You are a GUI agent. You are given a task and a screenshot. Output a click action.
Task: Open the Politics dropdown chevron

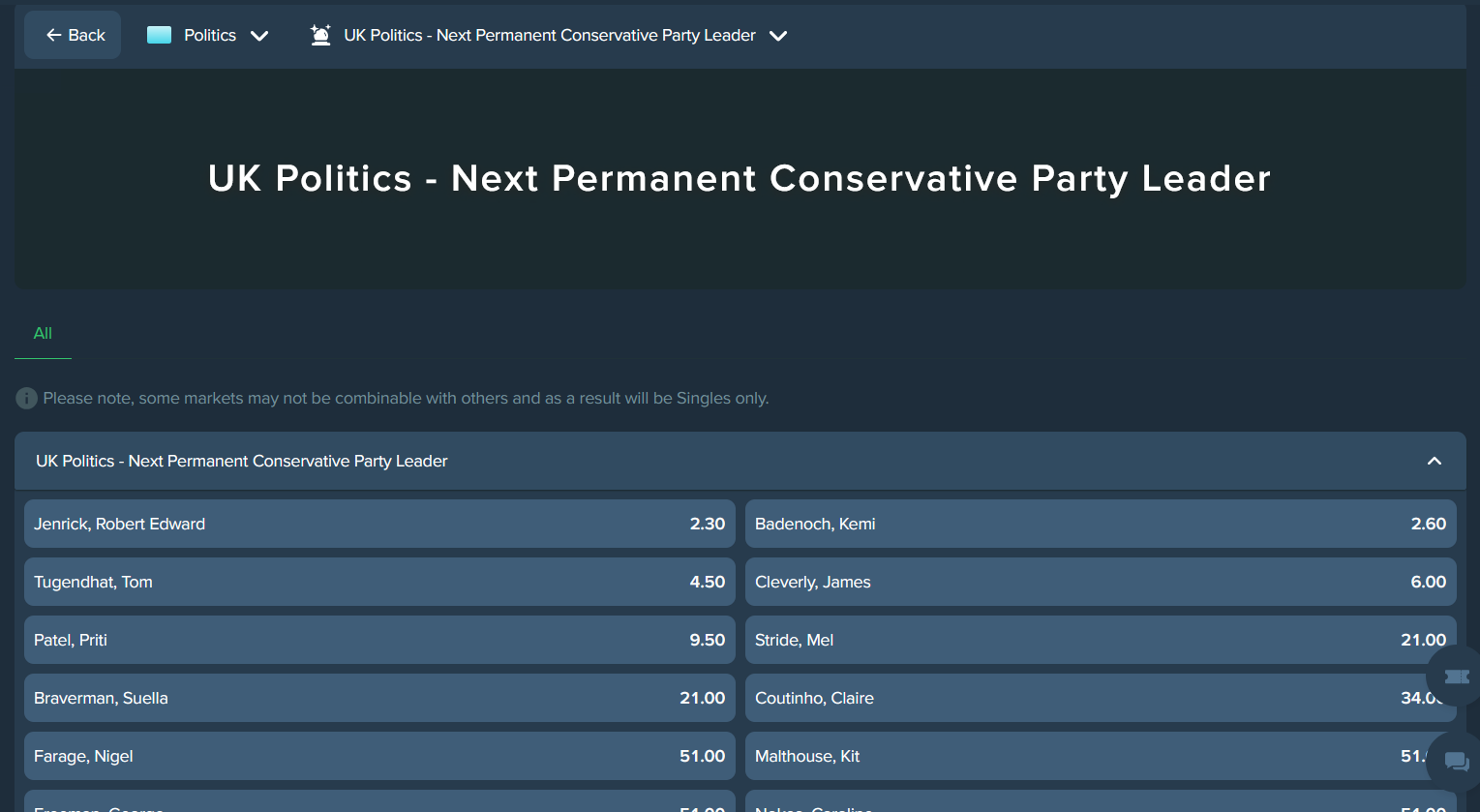(259, 36)
